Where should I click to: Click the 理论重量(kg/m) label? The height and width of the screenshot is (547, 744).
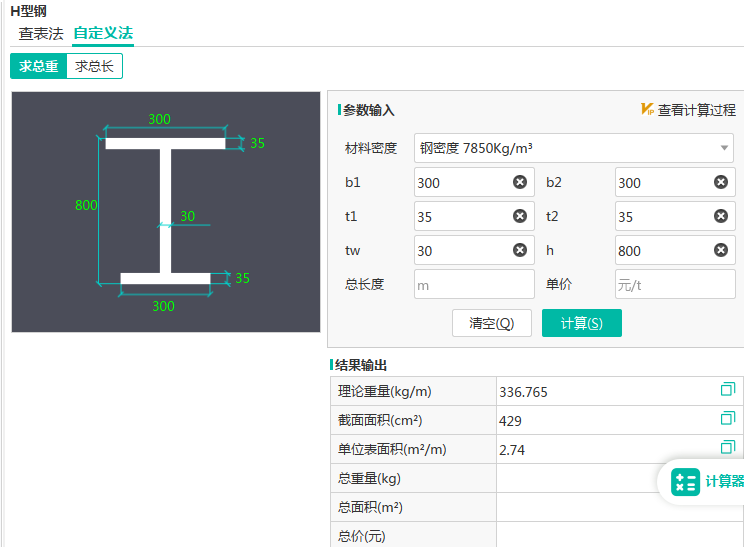[x=384, y=391]
